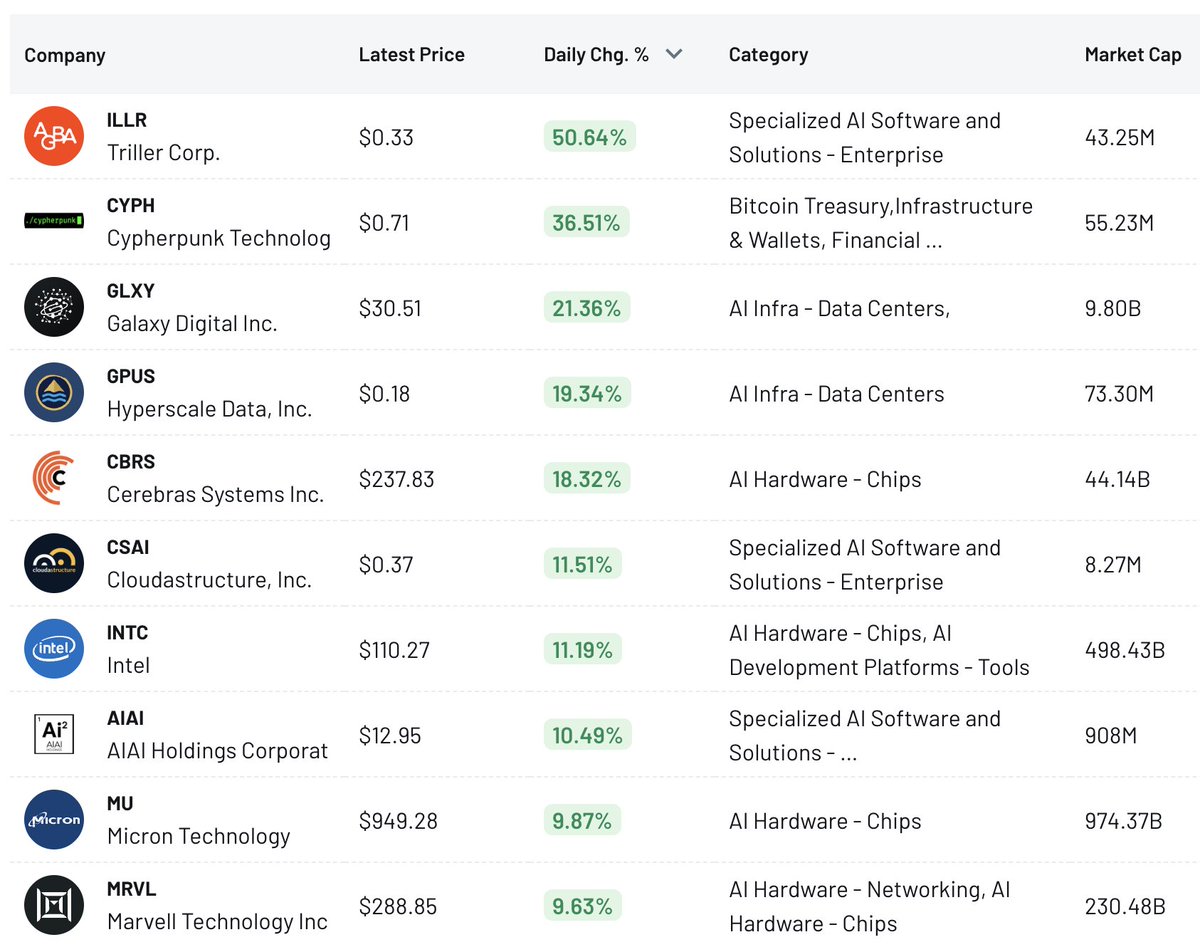Click the Cloudastructure logo icon
1200x947 pixels.
tap(54, 563)
